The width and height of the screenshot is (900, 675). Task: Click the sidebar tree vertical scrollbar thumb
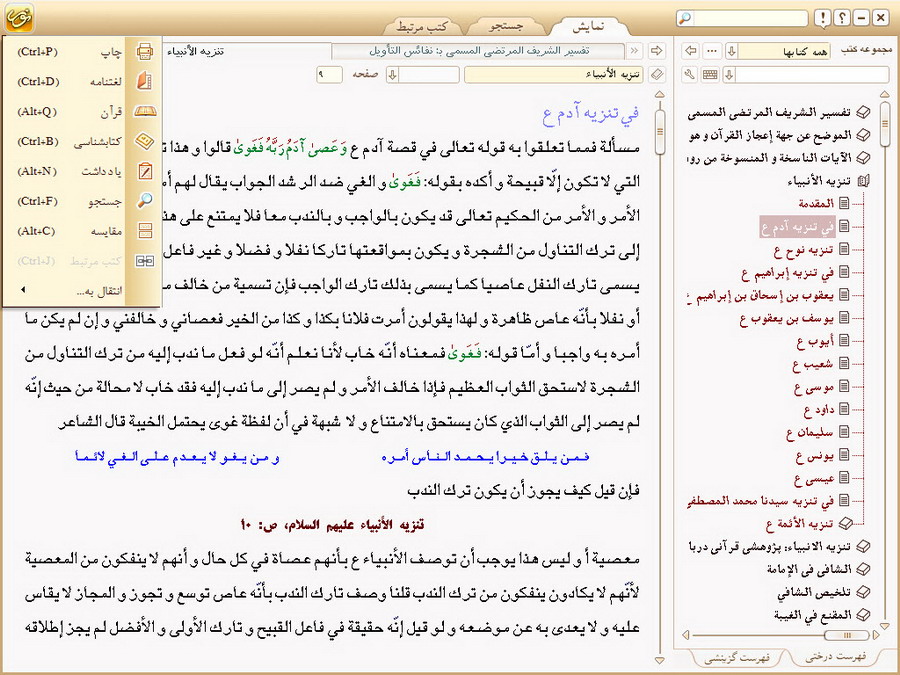pyautogui.click(x=885, y=123)
